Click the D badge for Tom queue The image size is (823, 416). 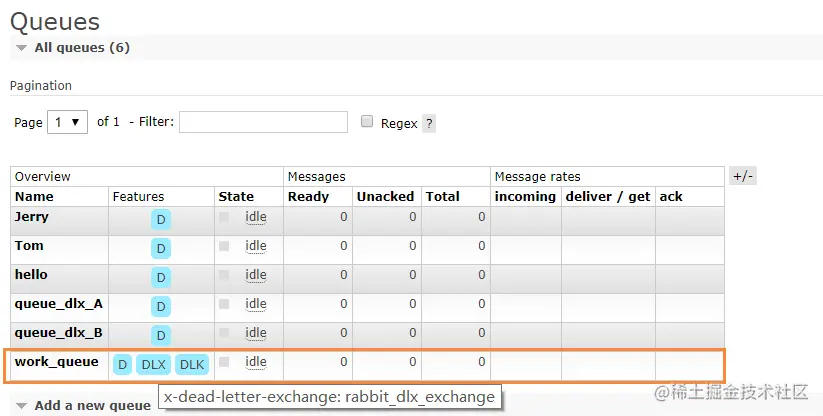161,248
